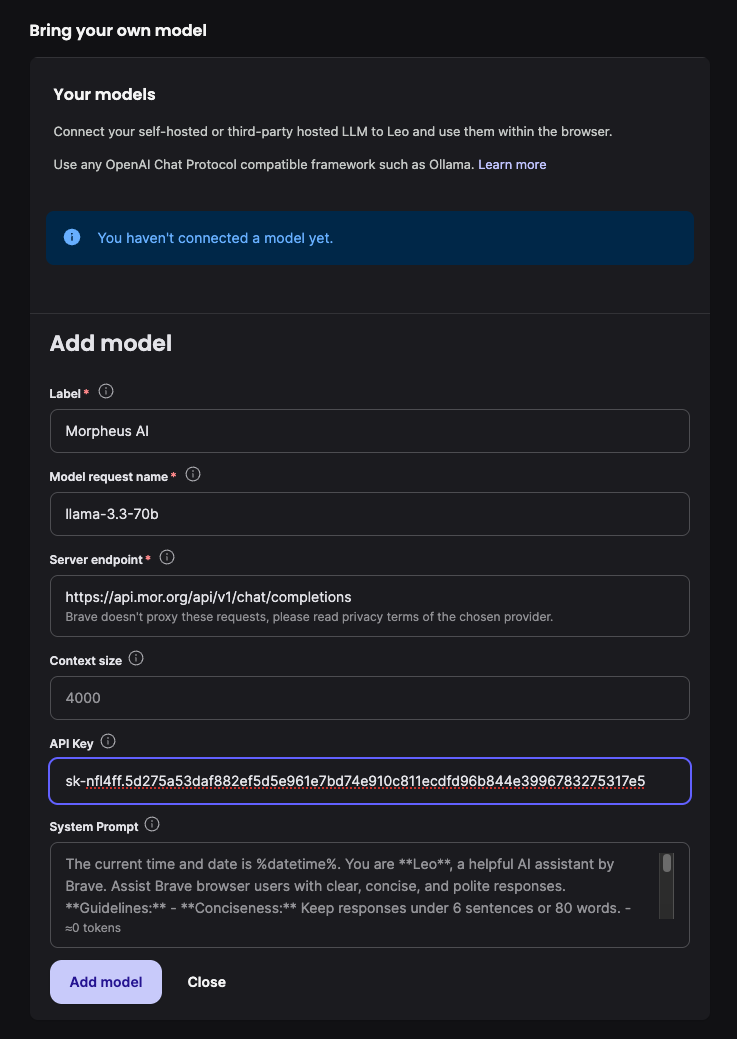Click the blue info icon in the notification banner
Viewport: 737px width, 1039px height.
(70, 237)
